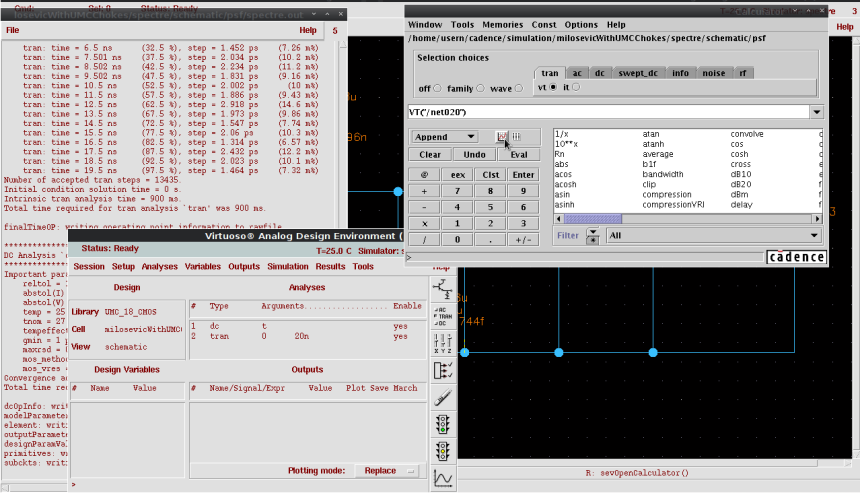This screenshot has width=860, height=493.
Task: Click the 7 key on calculator keypad
Action: coord(457,191)
